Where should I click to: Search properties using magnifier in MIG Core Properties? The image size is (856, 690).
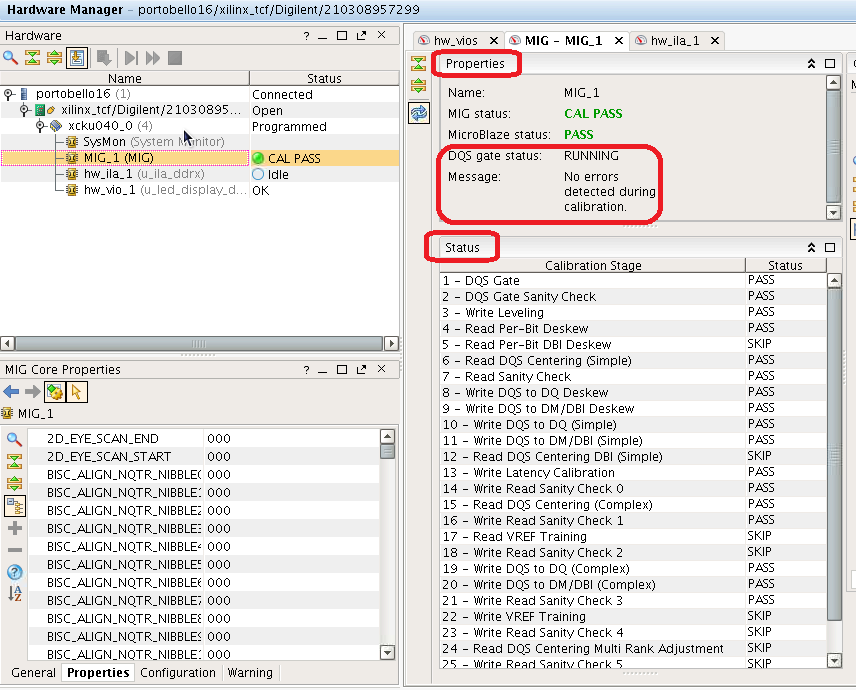point(15,439)
